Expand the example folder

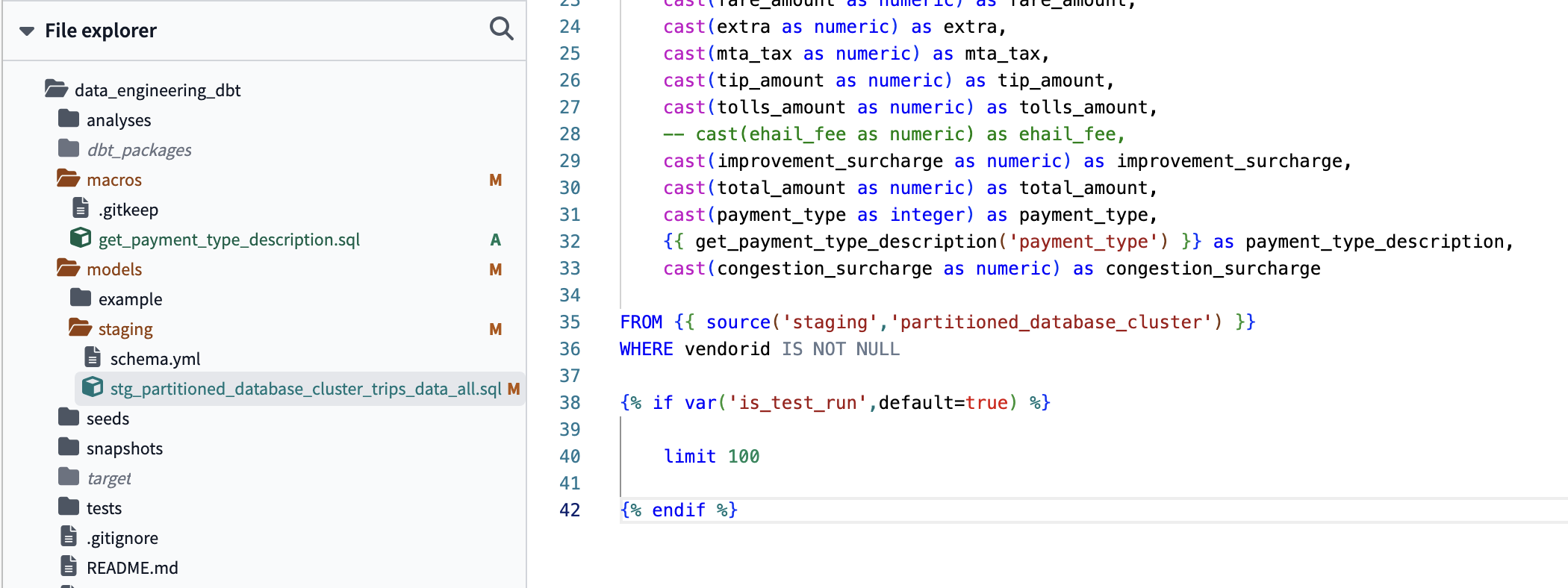pos(131,299)
